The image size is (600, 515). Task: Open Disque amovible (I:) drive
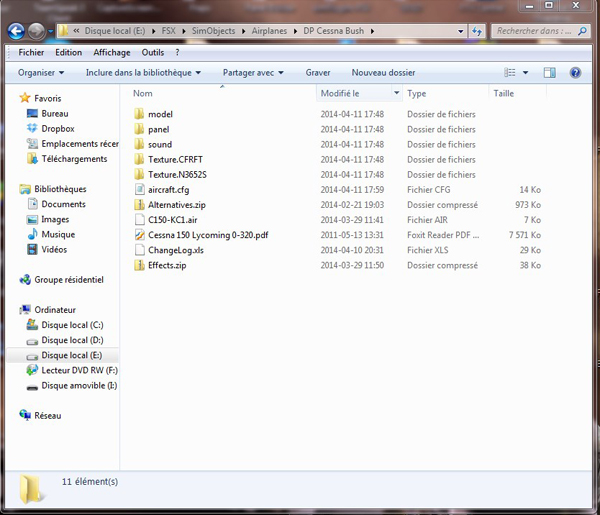coord(79,386)
